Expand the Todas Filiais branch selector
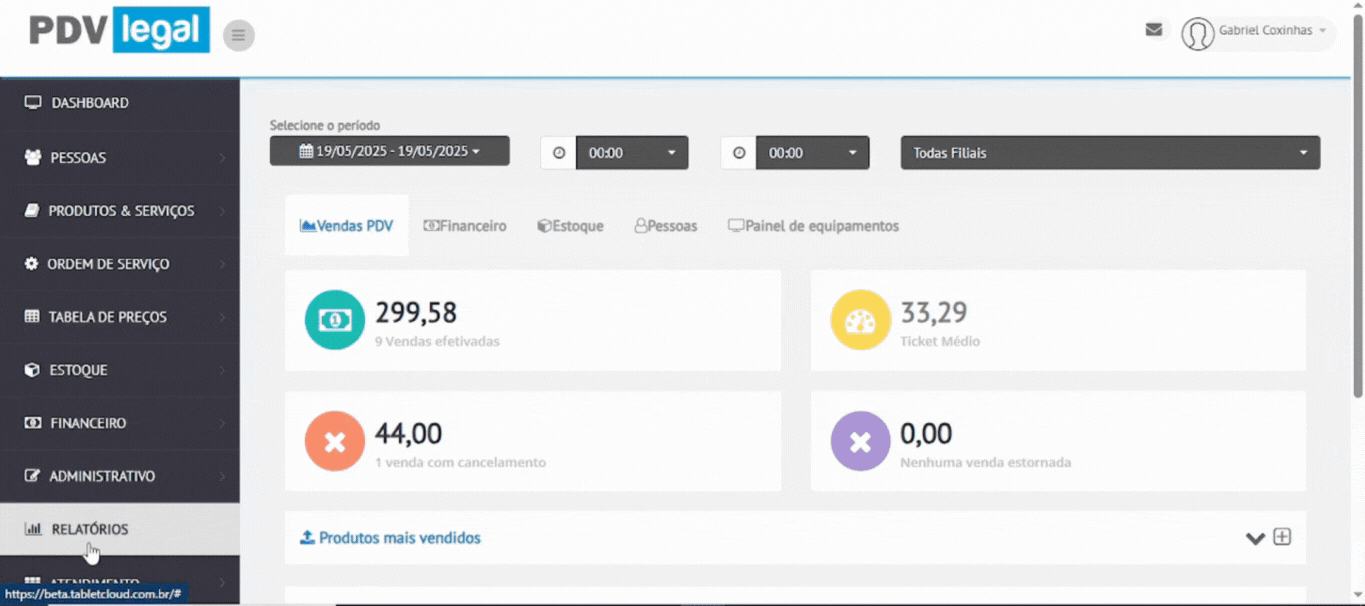Viewport: 1365px width, 606px height. [1109, 153]
